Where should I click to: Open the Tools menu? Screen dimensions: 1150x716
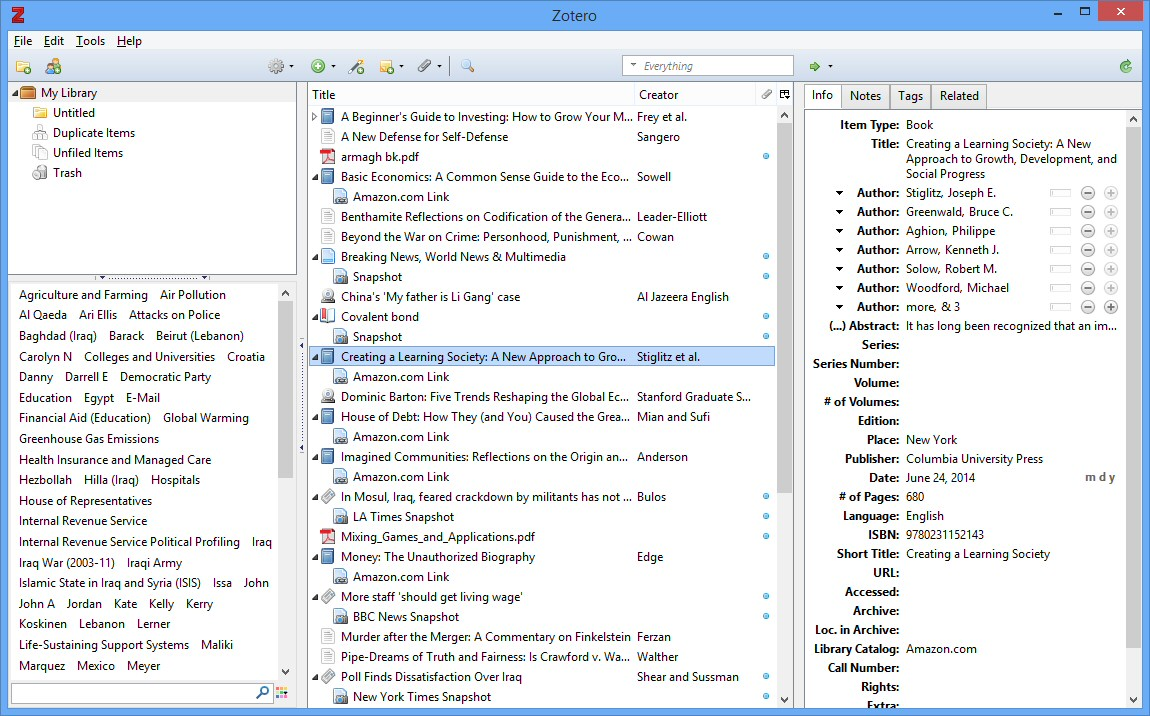pyautogui.click(x=90, y=41)
